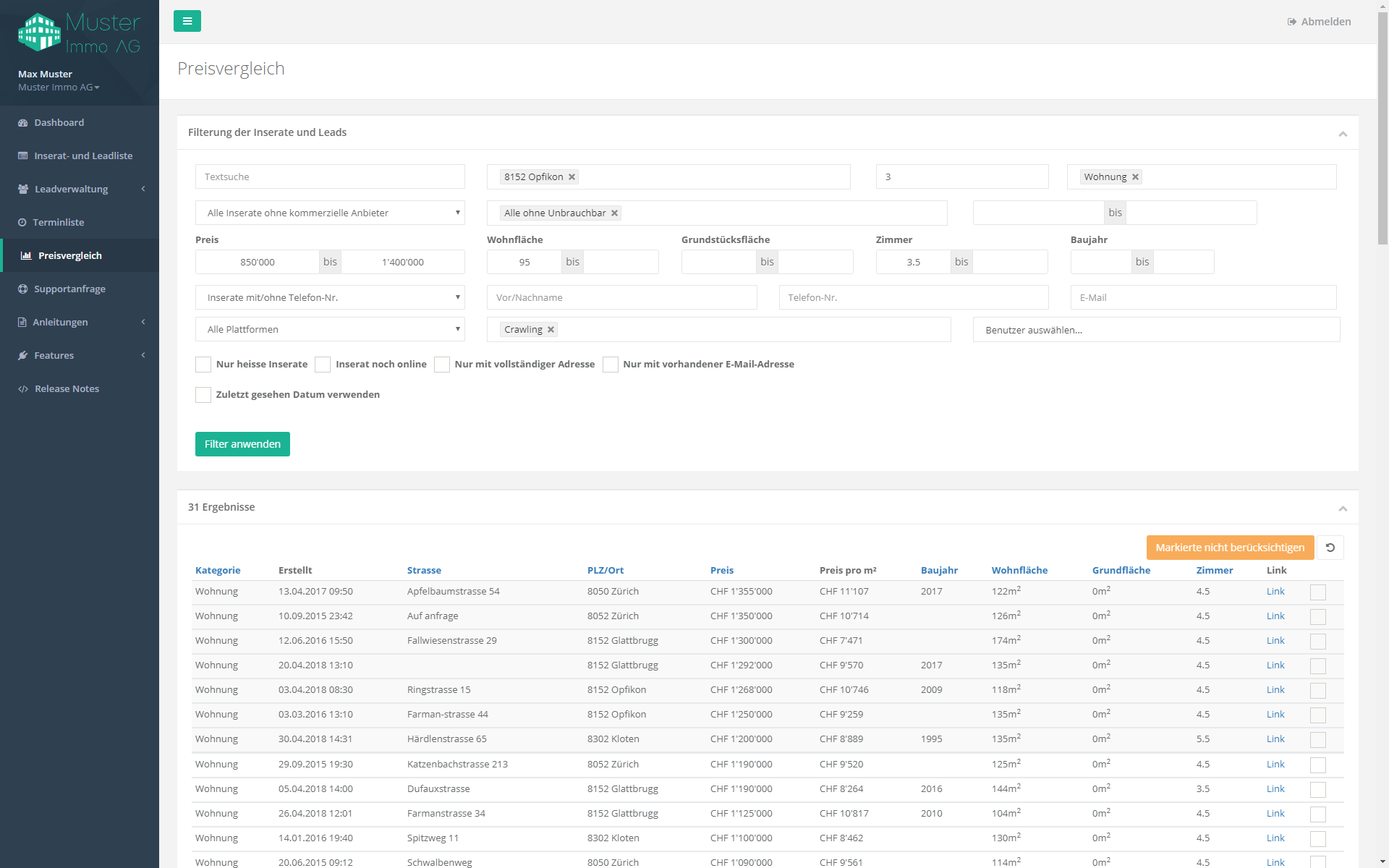Viewport: 1389px width, 868px height.
Task: Click the Leadverwaltung users icon
Action: 23,190
